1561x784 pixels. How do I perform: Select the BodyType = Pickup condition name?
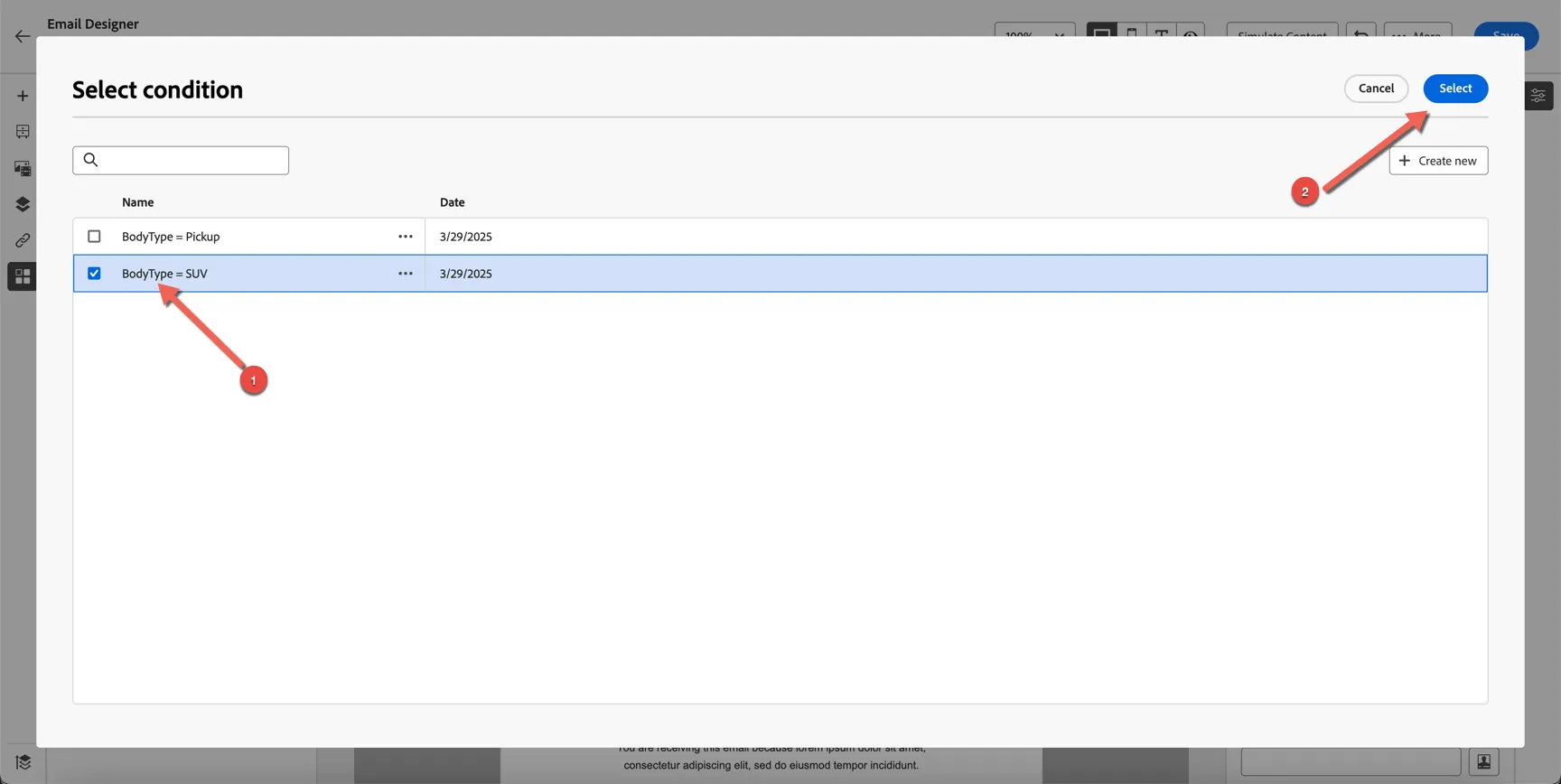pos(171,237)
